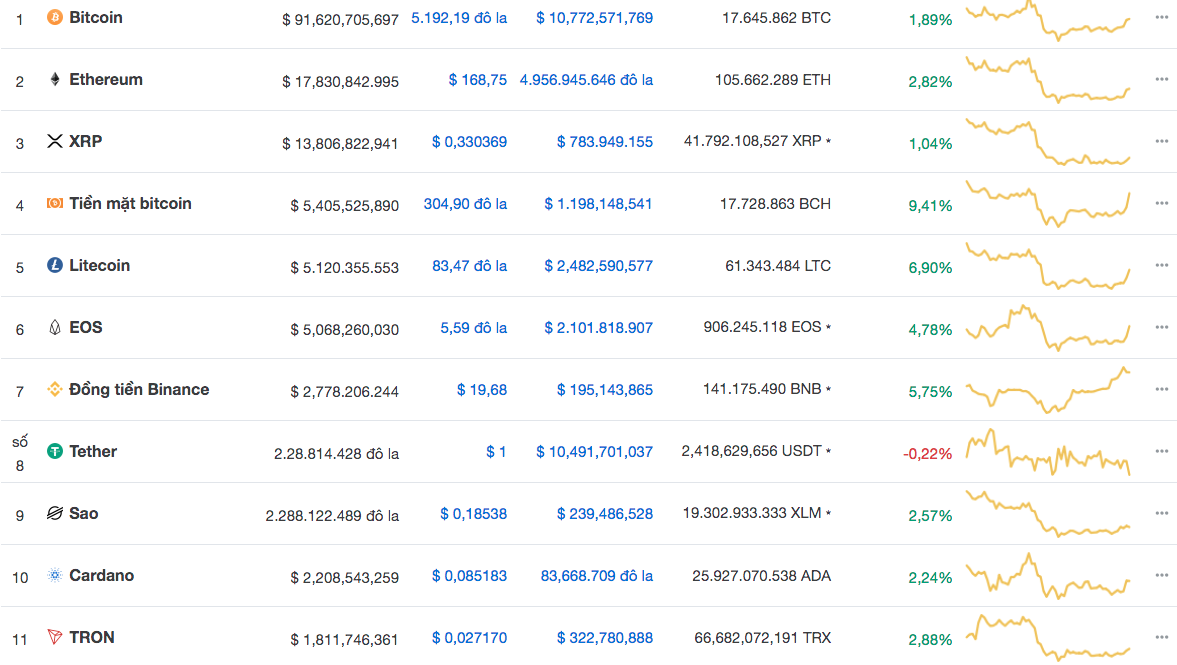This screenshot has height=665, width=1177.
Task: Select the supply value 66,682,072,191 TRX
Action: pyautogui.click(x=763, y=638)
